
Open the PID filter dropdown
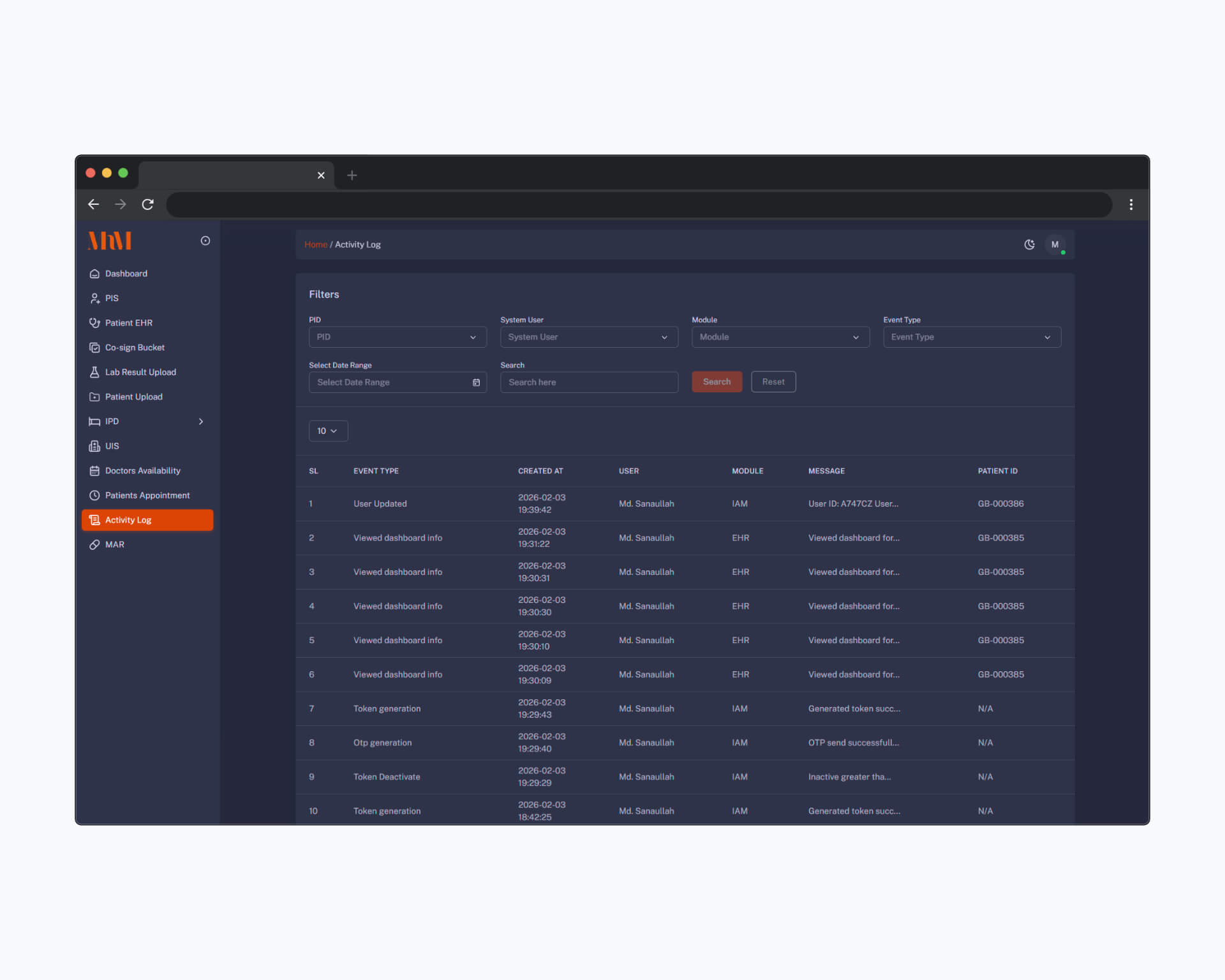pos(397,337)
